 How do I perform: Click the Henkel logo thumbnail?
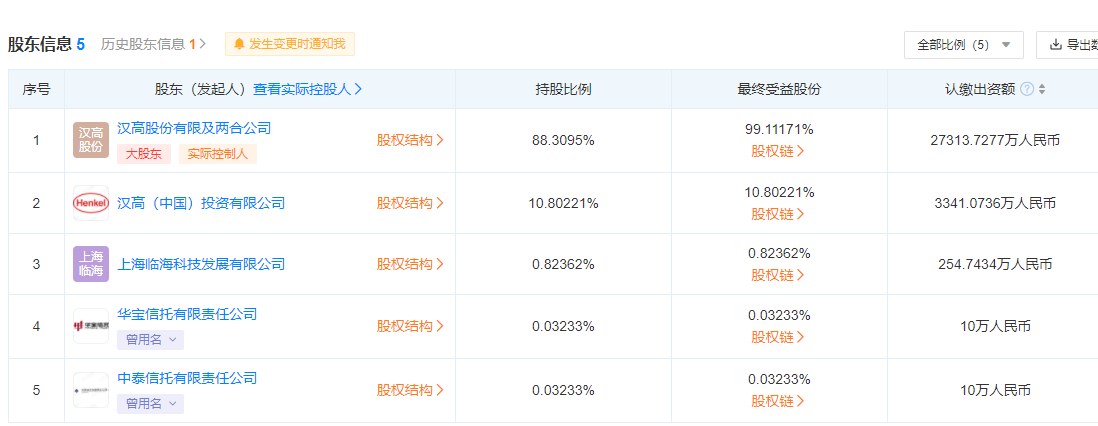click(x=91, y=203)
